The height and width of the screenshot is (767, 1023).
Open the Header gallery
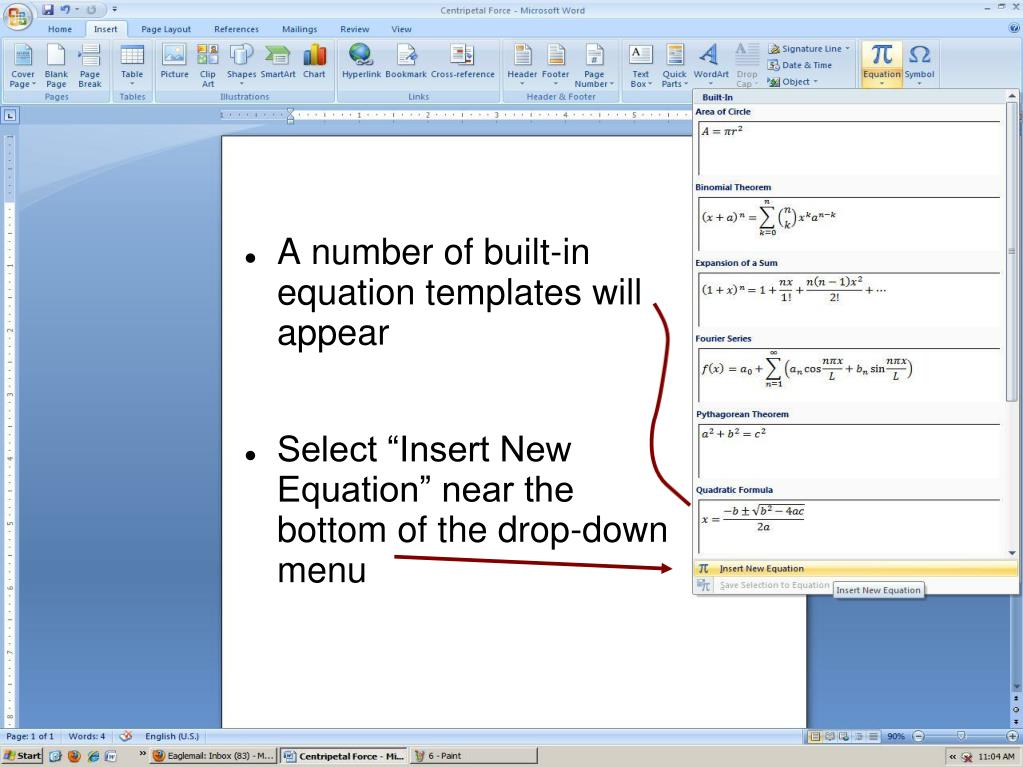click(522, 65)
